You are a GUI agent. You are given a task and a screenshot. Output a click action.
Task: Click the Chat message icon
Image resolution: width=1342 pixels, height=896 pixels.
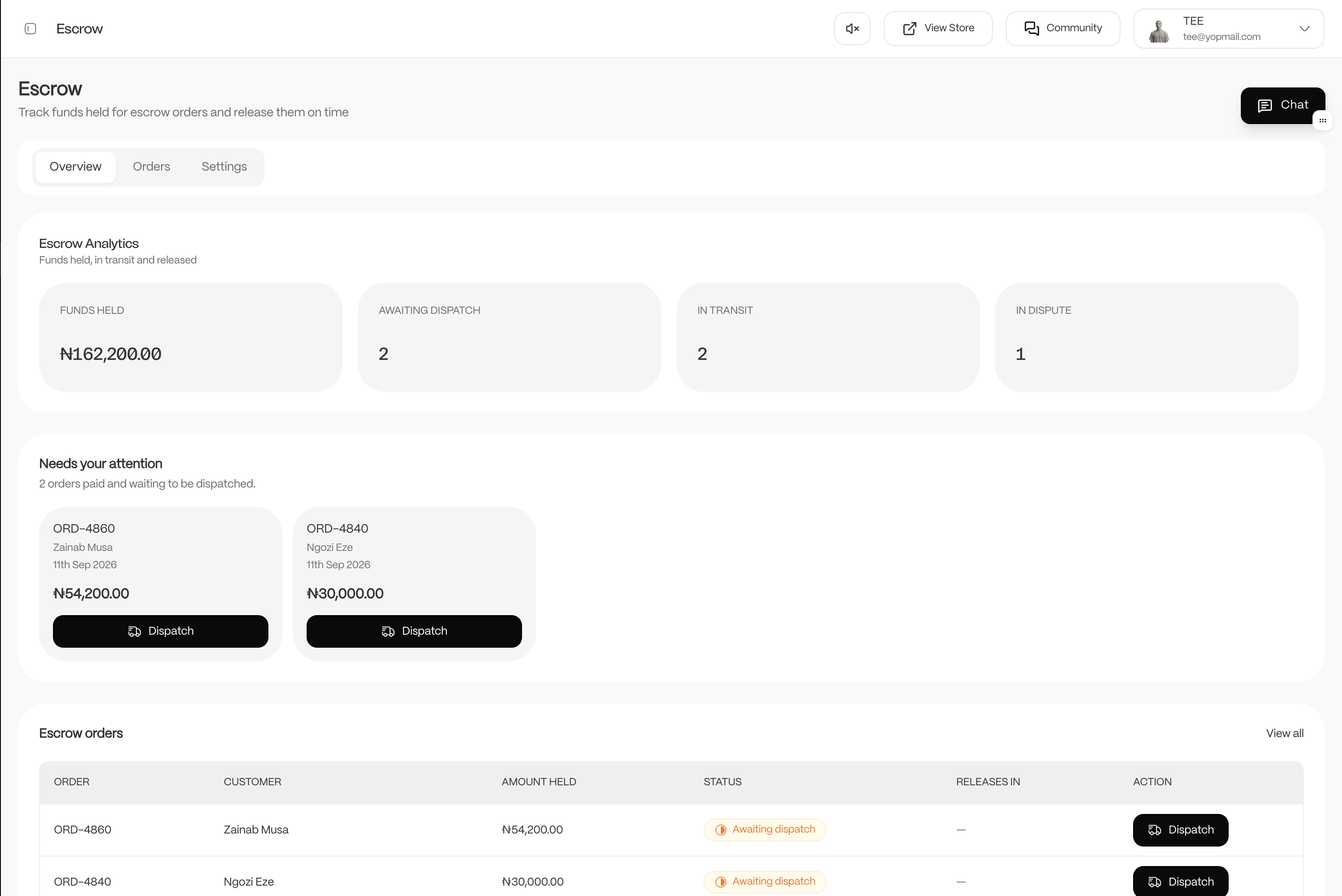(x=1265, y=106)
